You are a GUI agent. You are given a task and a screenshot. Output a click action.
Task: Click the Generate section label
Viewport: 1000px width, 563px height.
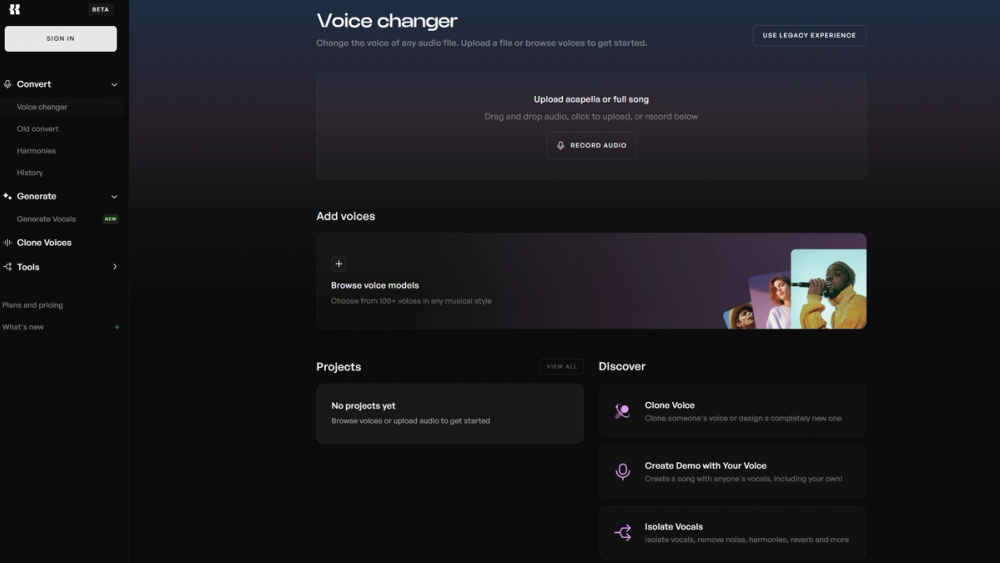pos(36,196)
